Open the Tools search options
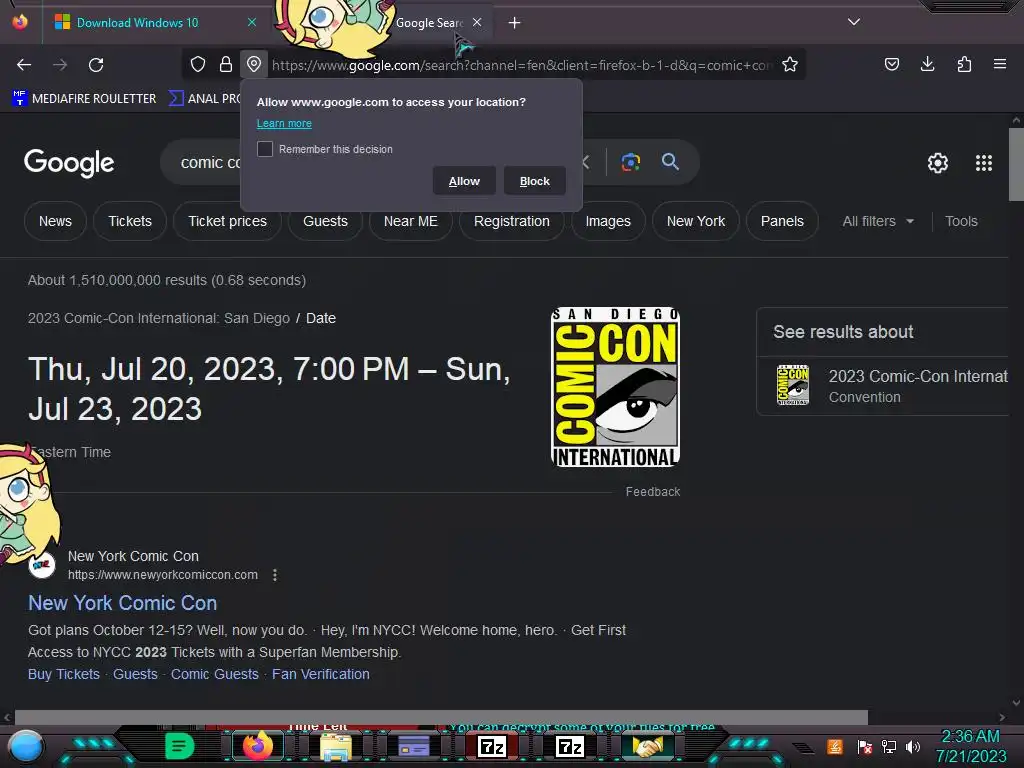This screenshot has height=768, width=1024. 961,221
